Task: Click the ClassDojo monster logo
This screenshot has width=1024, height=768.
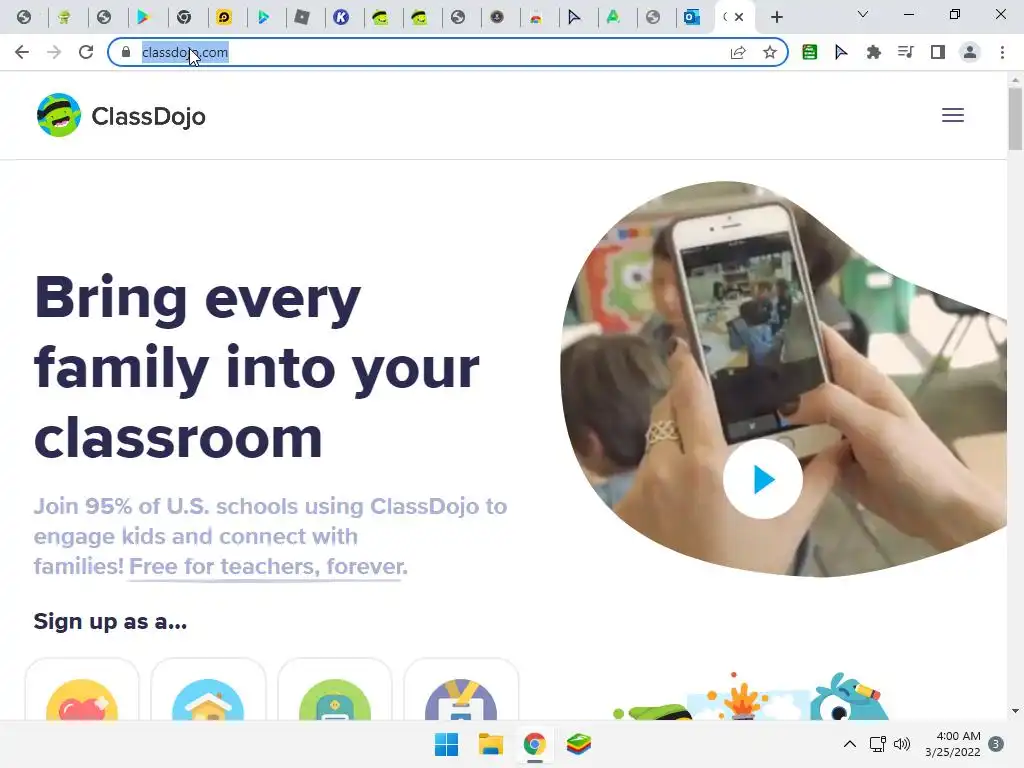Action: [x=59, y=116]
